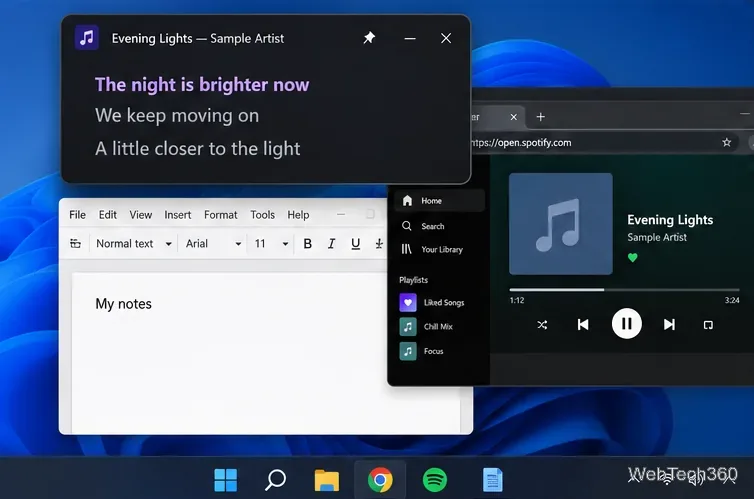This screenshot has height=499, width=754.
Task: Toggle strikethrough formatting
Action: [x=379, y=244]
